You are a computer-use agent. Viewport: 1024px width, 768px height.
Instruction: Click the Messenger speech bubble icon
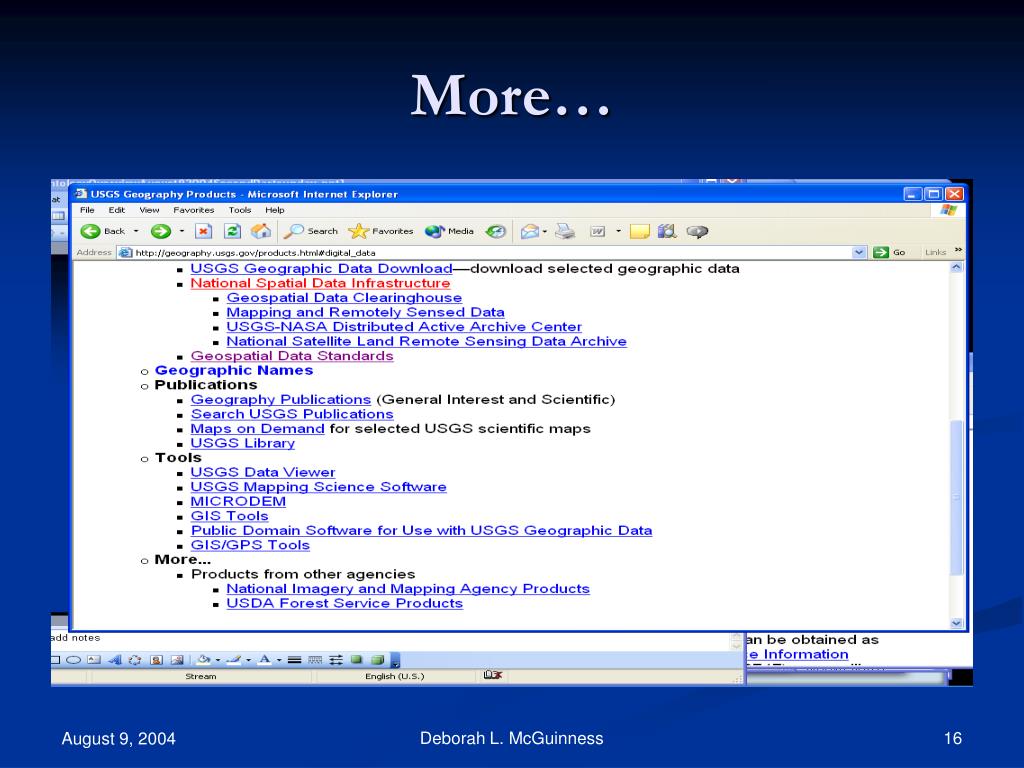click(x=697, y=231)
